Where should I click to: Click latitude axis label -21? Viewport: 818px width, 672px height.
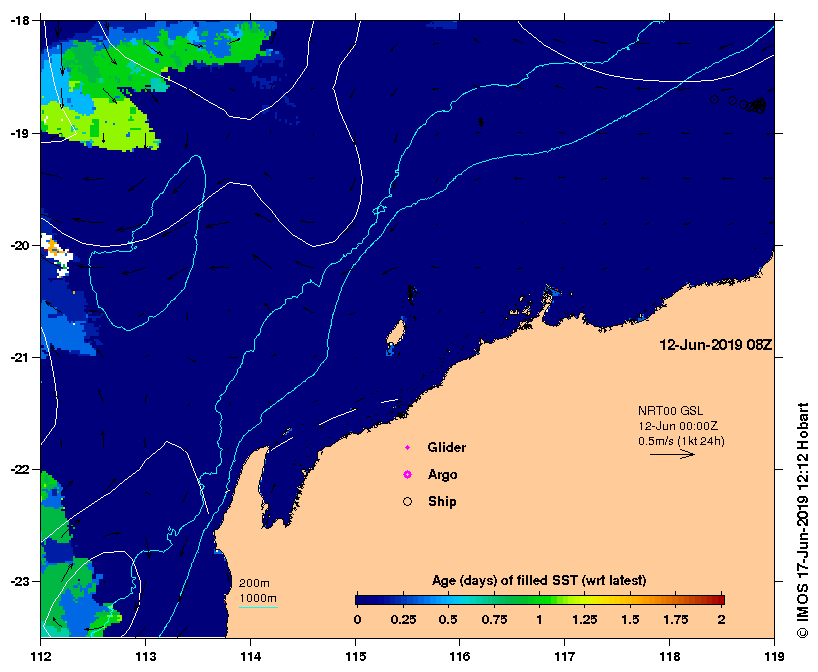(x=21, y=357)
